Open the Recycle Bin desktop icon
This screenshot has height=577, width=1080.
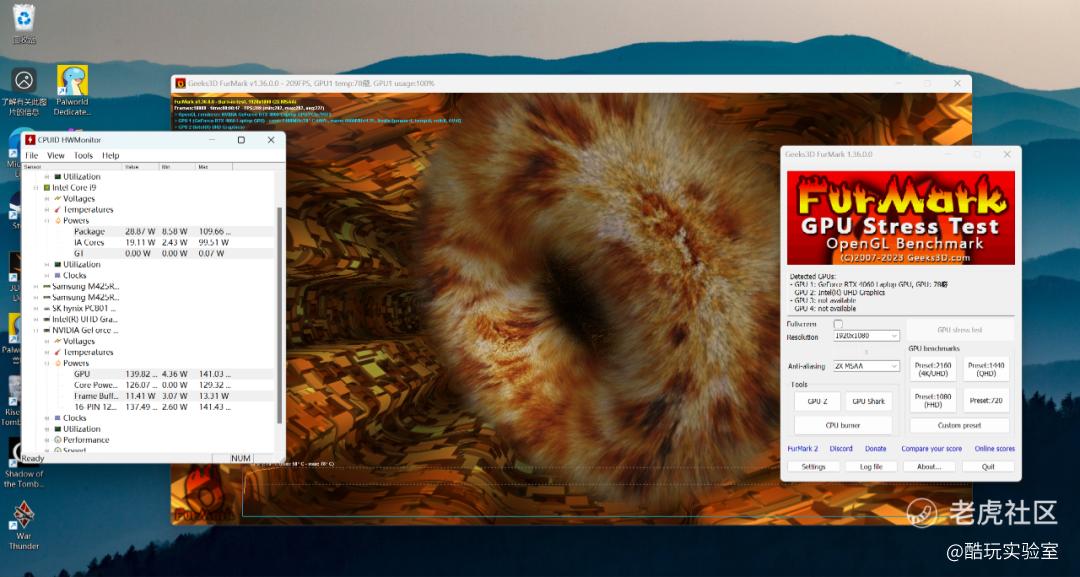click(x=24, y=23)
